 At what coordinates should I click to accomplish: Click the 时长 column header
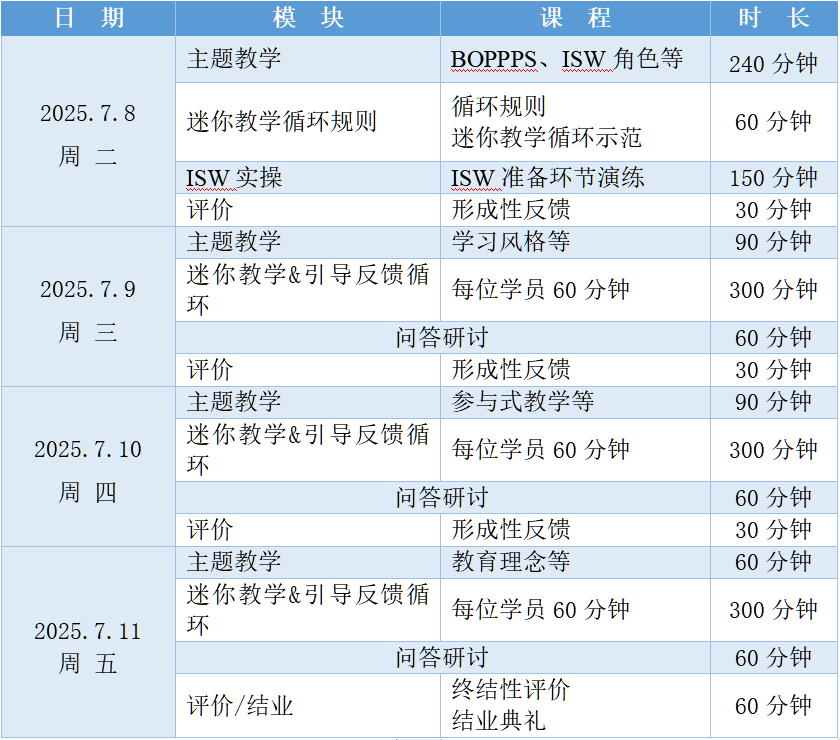[774, 18]
